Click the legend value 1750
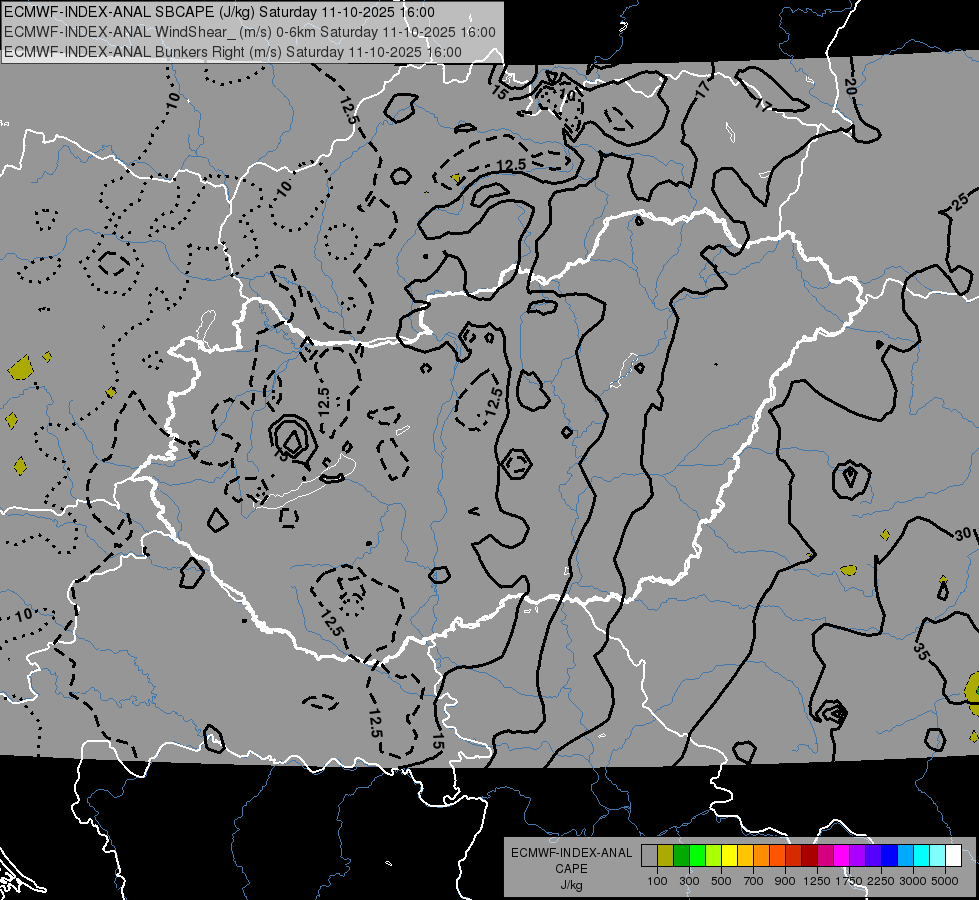The height and width of the screenshot is (900, 979). click(x=849, y=881)
